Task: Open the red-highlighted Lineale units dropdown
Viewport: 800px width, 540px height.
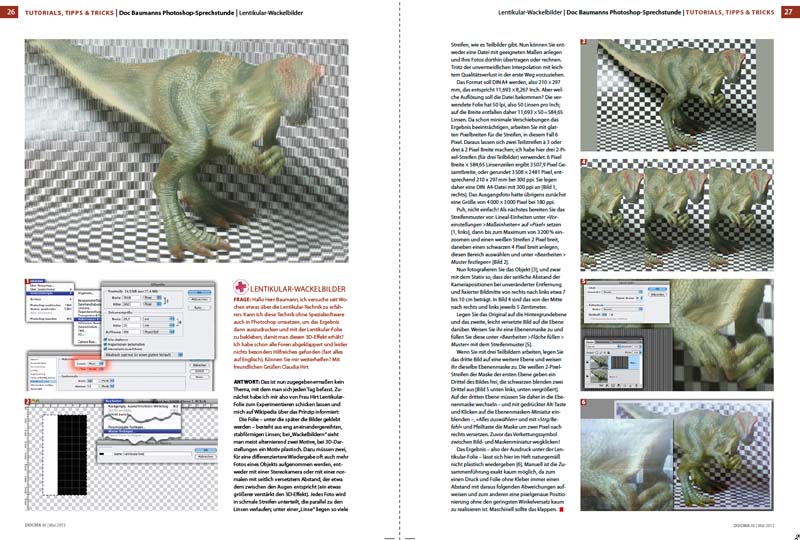Action: click(x=95, y=363)
